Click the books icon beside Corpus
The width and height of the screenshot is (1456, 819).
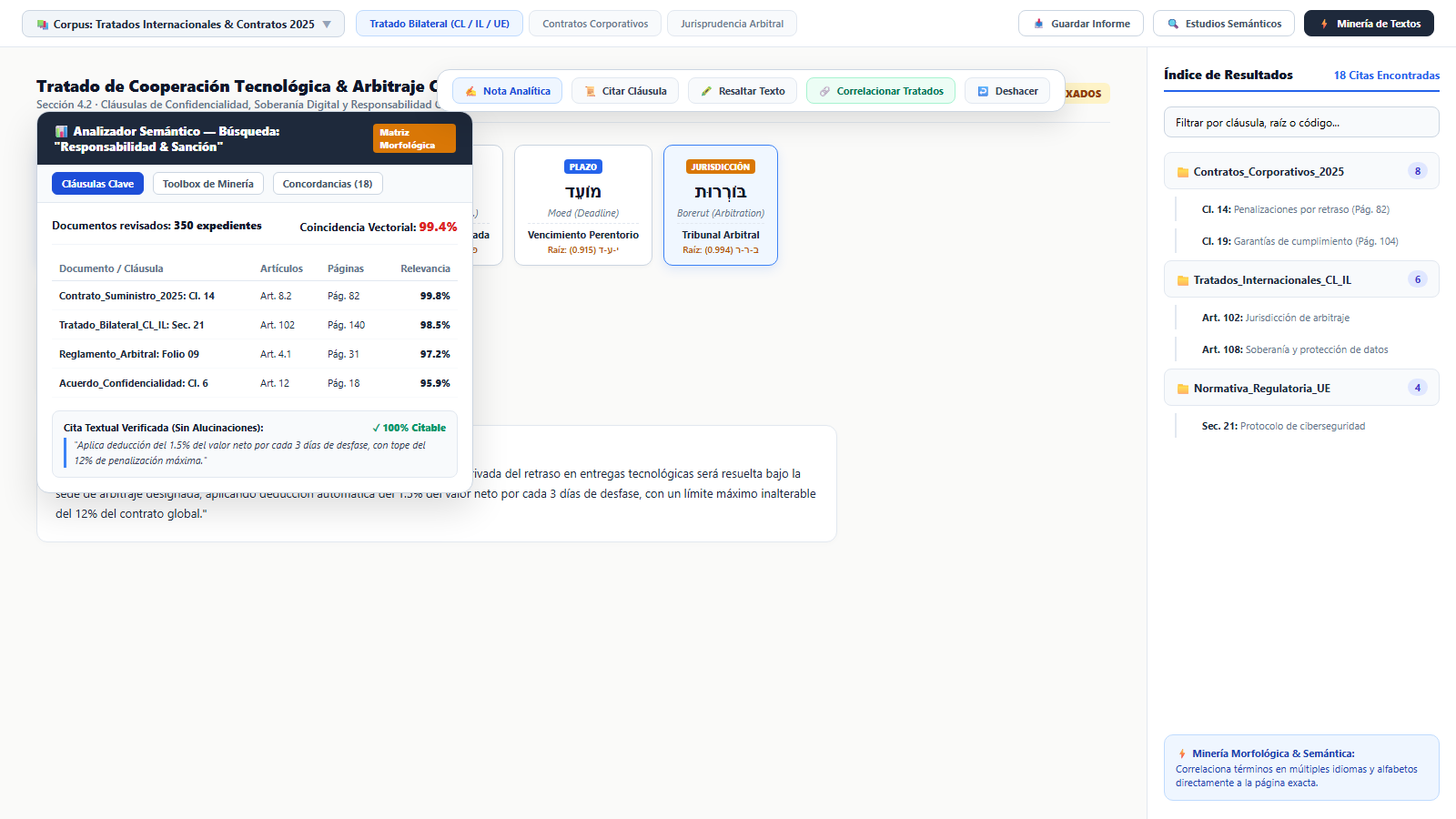42,25
